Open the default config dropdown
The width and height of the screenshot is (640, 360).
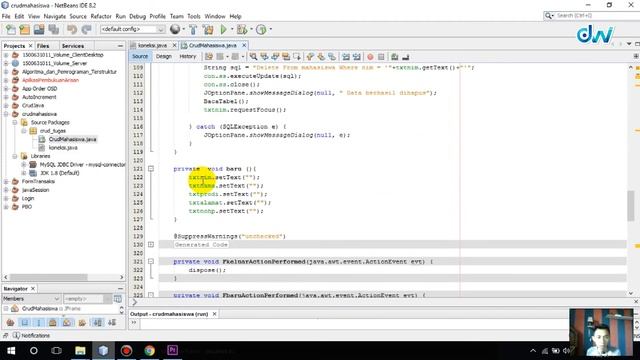coord(133,29)
